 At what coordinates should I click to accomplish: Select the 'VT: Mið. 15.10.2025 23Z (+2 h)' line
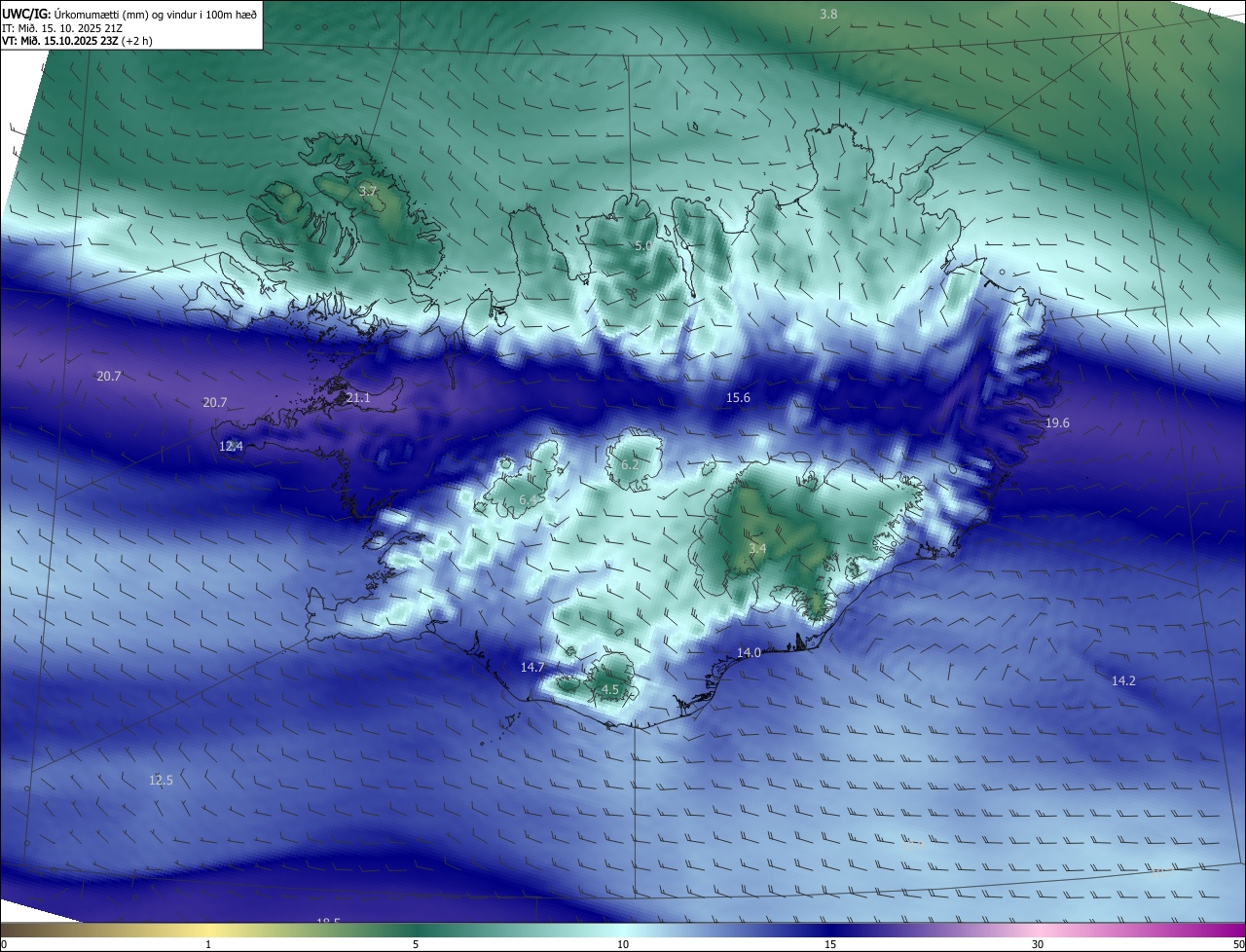coord(78,41)
